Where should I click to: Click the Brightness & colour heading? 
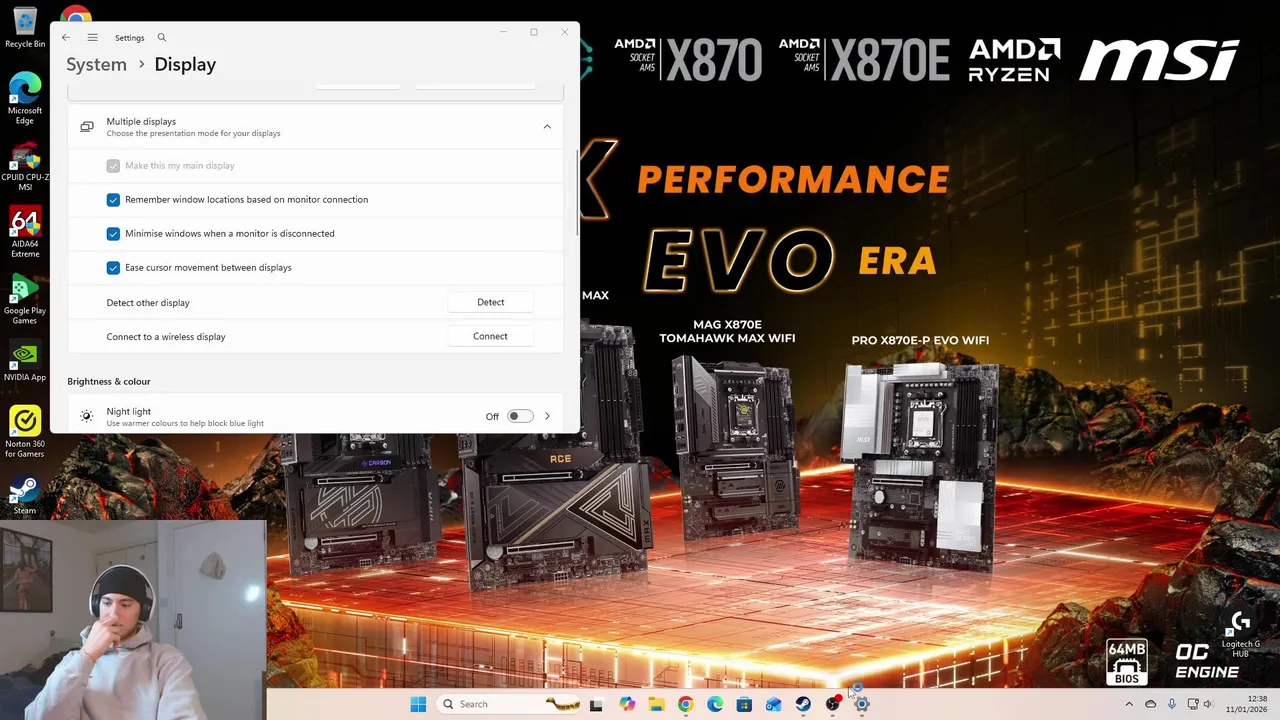pos(109,381)
